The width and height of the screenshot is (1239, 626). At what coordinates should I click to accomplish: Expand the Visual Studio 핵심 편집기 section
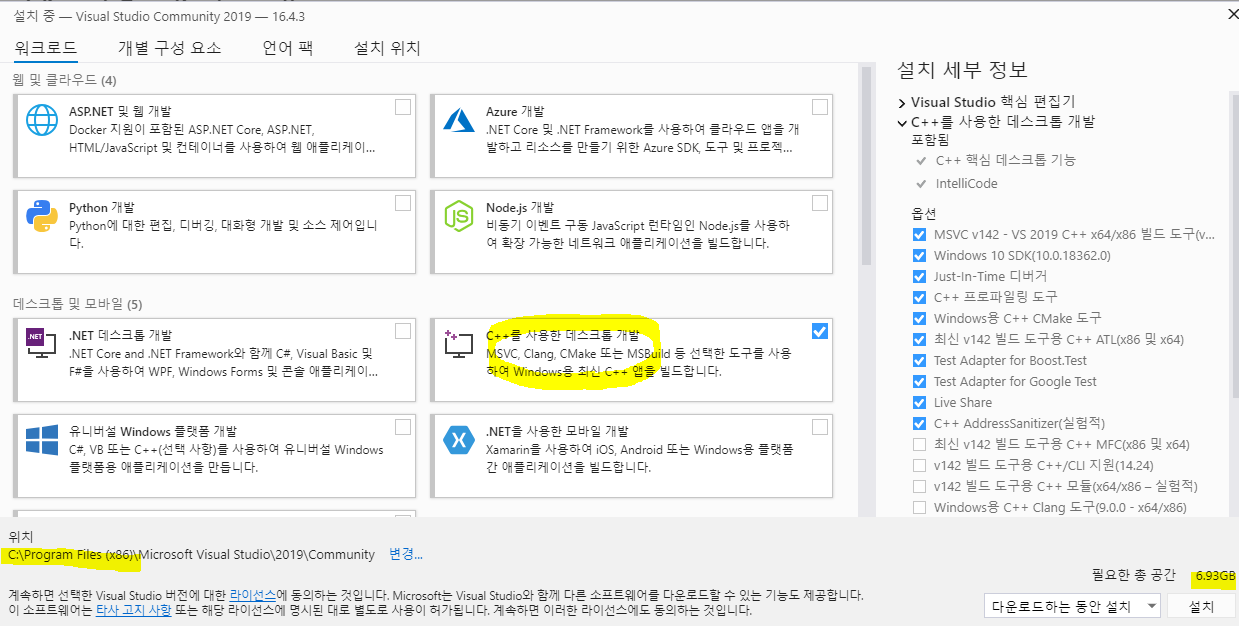point(902,102)
